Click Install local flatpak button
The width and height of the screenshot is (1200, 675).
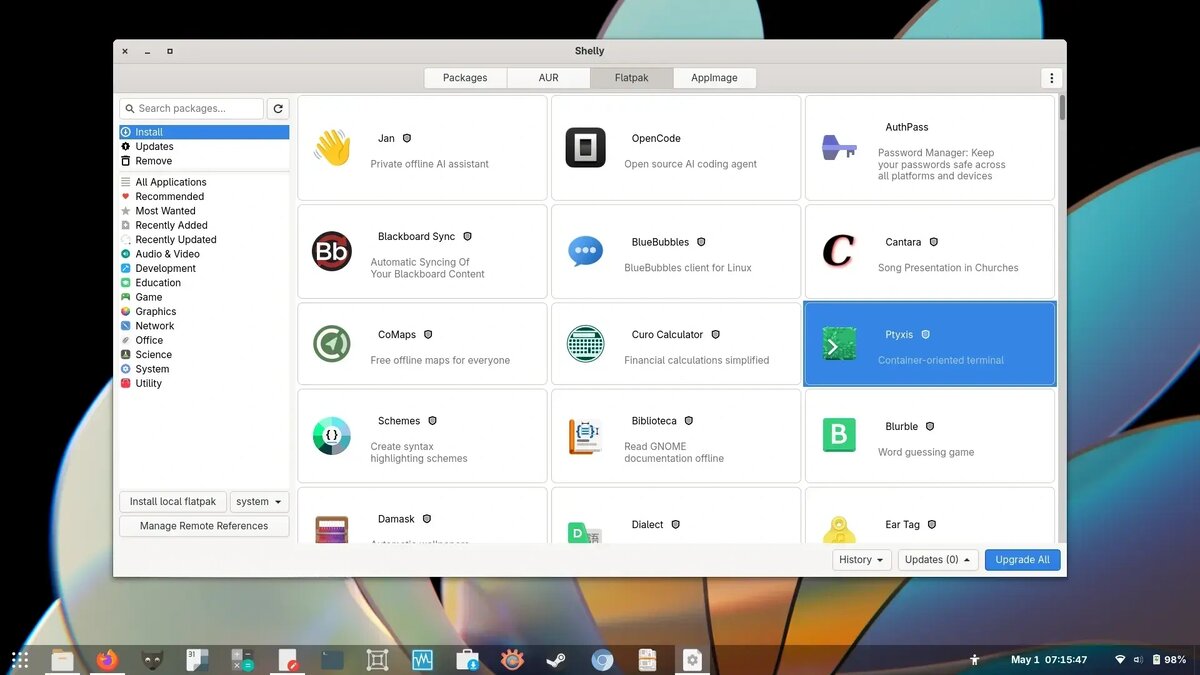(x=173, y=502)
